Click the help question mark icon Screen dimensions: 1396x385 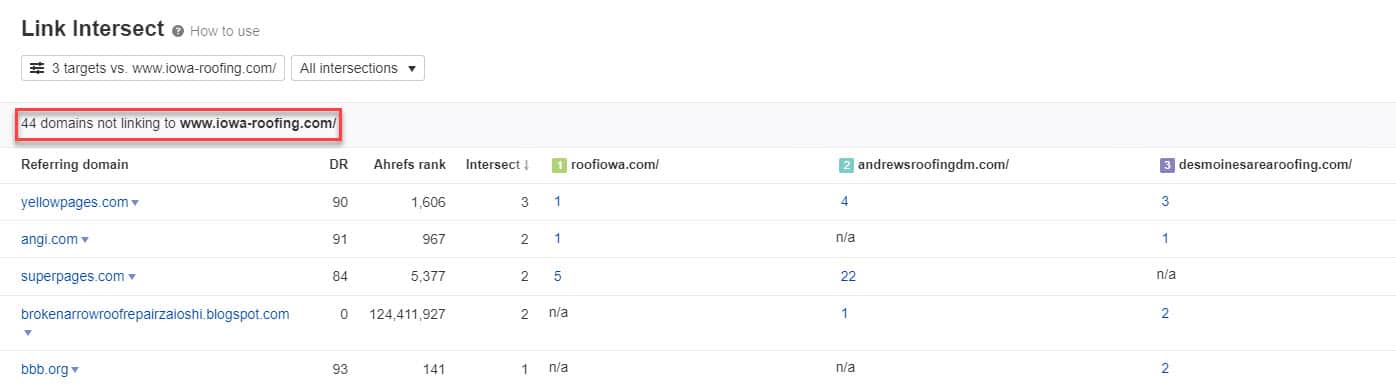178,31
